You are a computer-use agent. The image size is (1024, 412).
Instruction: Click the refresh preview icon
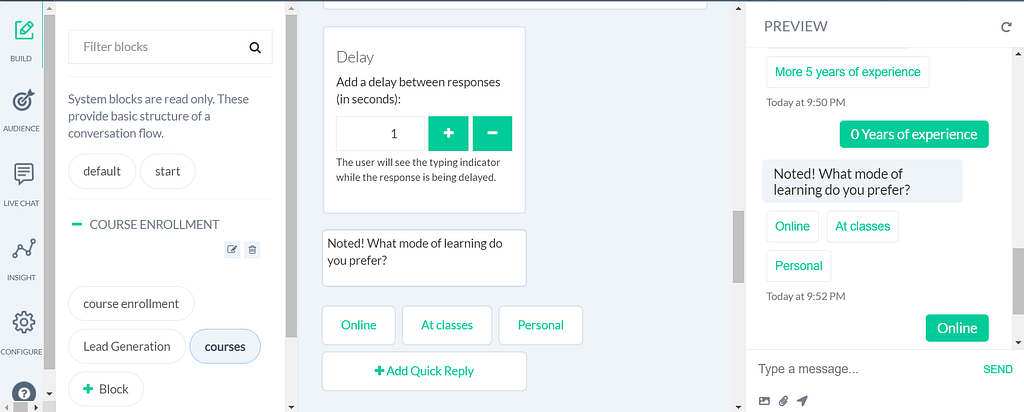1006,27
